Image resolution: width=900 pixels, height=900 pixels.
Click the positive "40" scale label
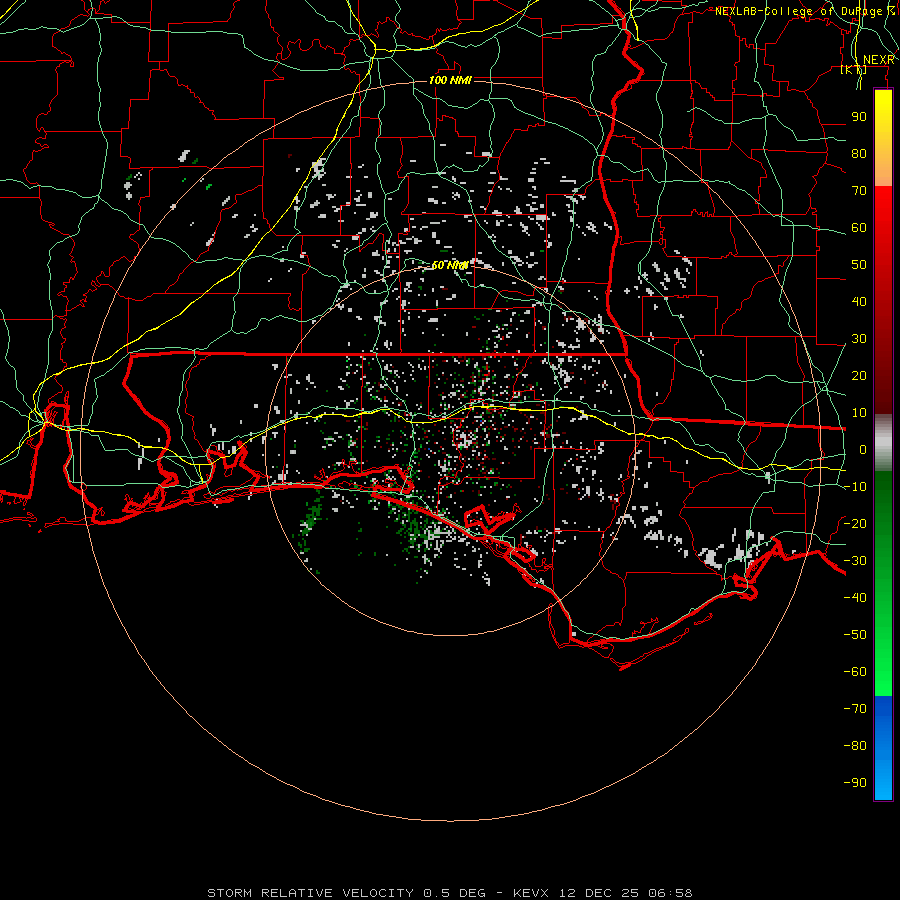(859, 302)
